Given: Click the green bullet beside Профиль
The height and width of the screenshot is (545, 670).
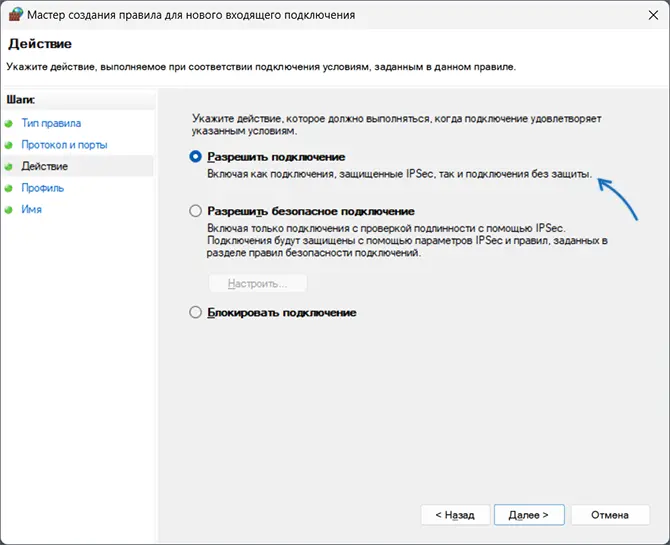Looking at the screenshot, I should pos(10,188).
